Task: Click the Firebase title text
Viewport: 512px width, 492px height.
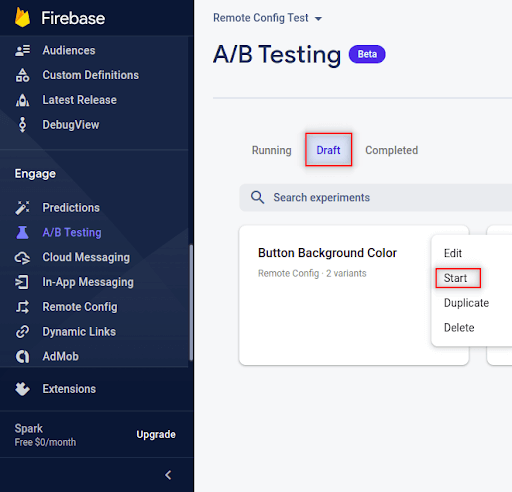Action: point(73,18)
